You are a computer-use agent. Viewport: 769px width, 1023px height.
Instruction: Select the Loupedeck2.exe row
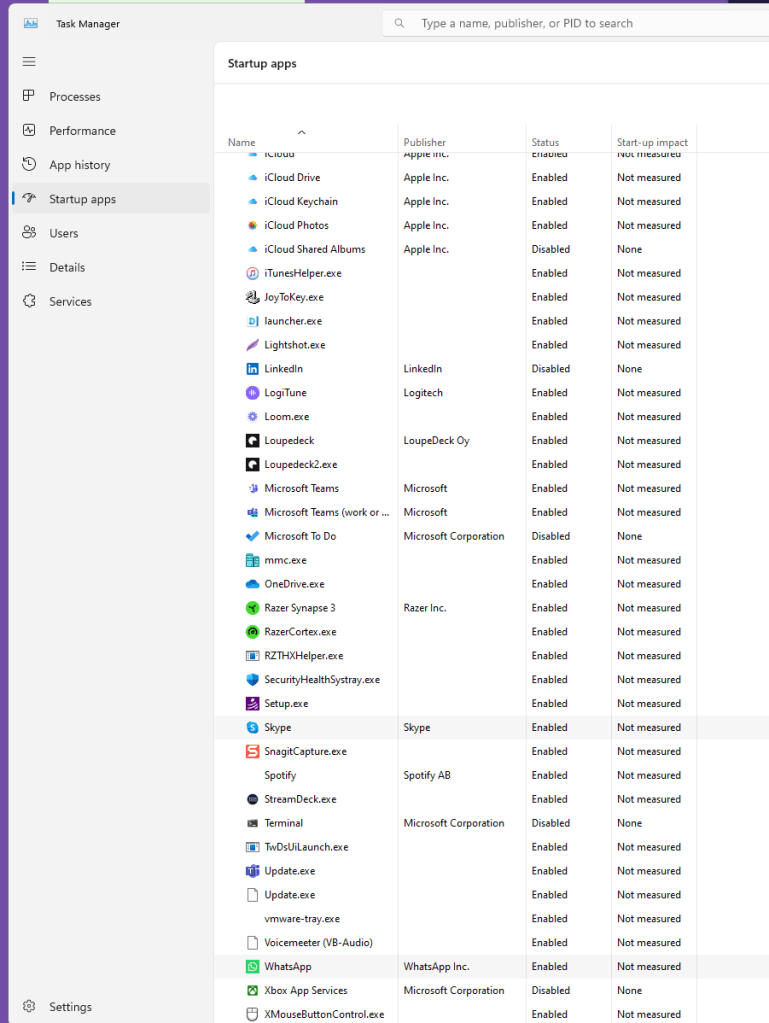491,465
